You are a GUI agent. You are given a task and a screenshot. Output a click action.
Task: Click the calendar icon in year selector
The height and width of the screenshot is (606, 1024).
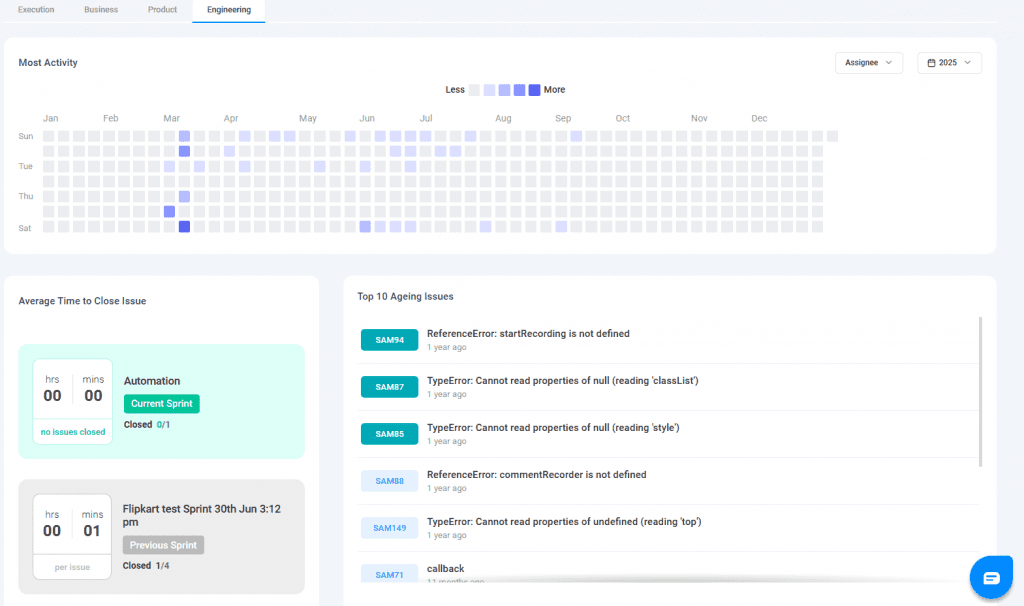[x=932, y=63]
